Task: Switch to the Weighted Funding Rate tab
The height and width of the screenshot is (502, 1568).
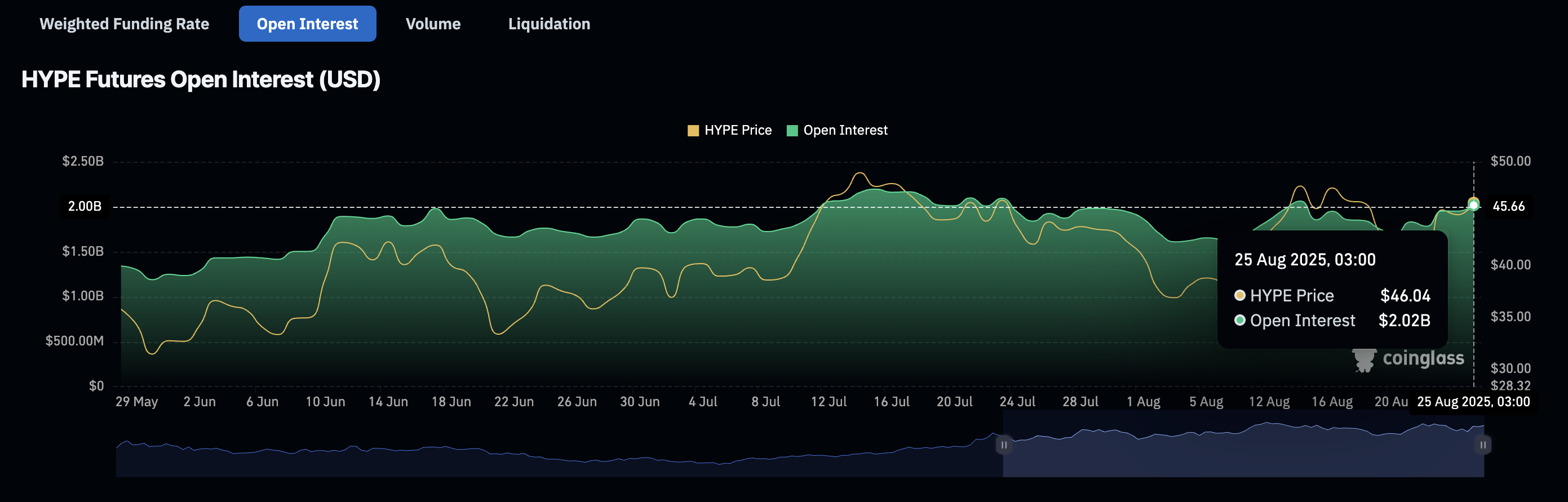Action: pyautogui.click(x=124, y=24)
